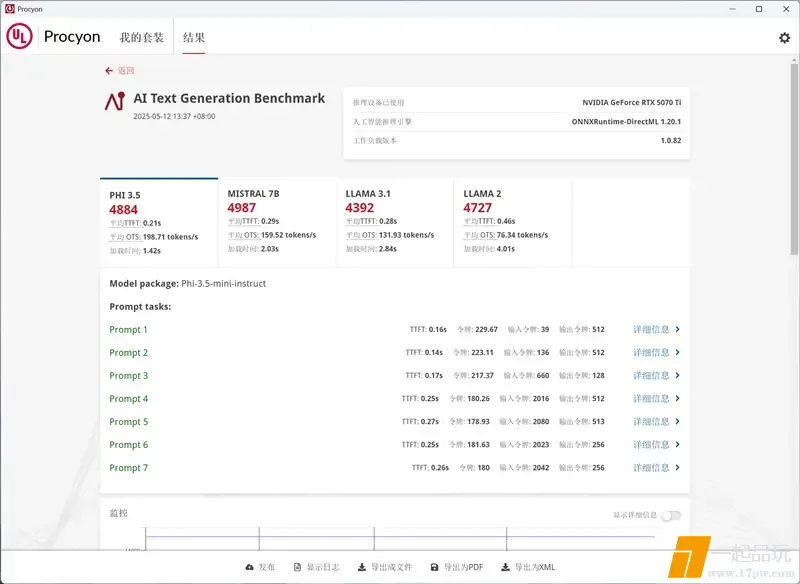
Task: Click the Prompt 5 label
Action: (x=129, y=421)
